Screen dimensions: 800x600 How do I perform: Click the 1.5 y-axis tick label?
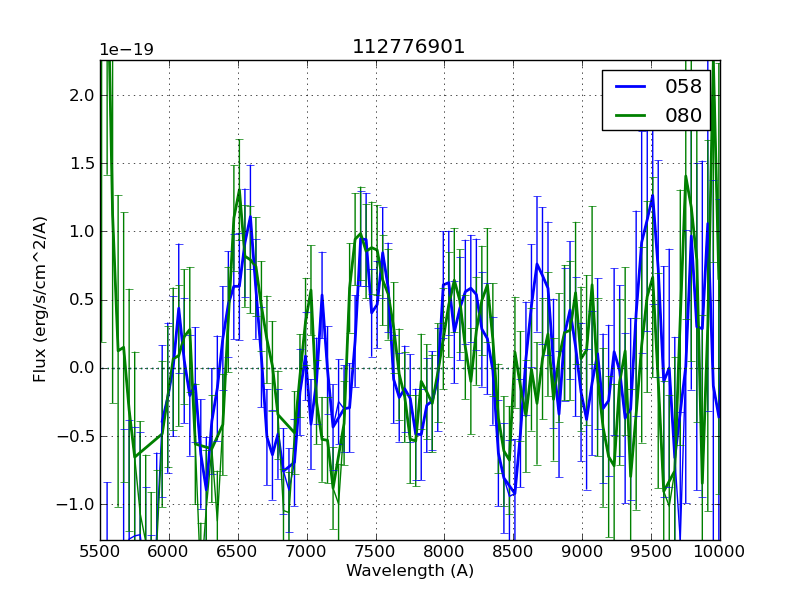coord(81,164)
